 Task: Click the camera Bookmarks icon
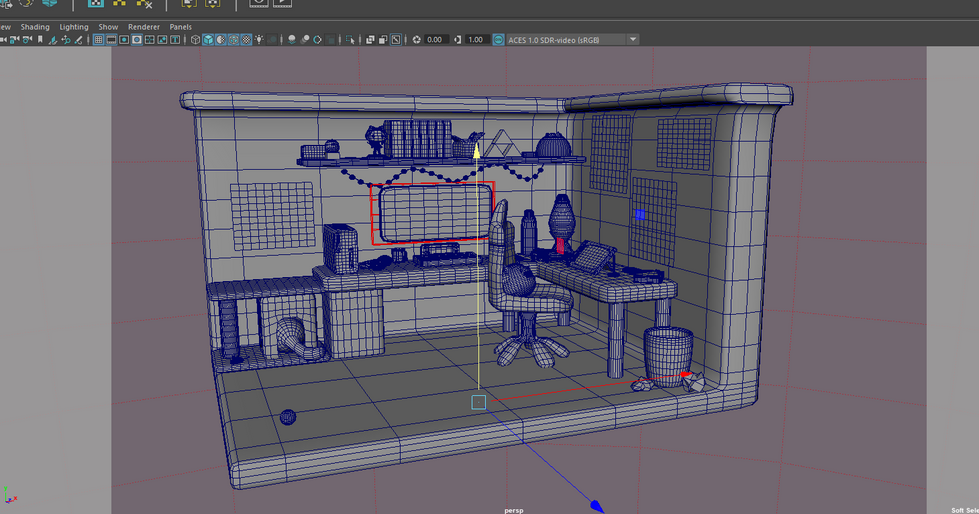click(40, 40)
